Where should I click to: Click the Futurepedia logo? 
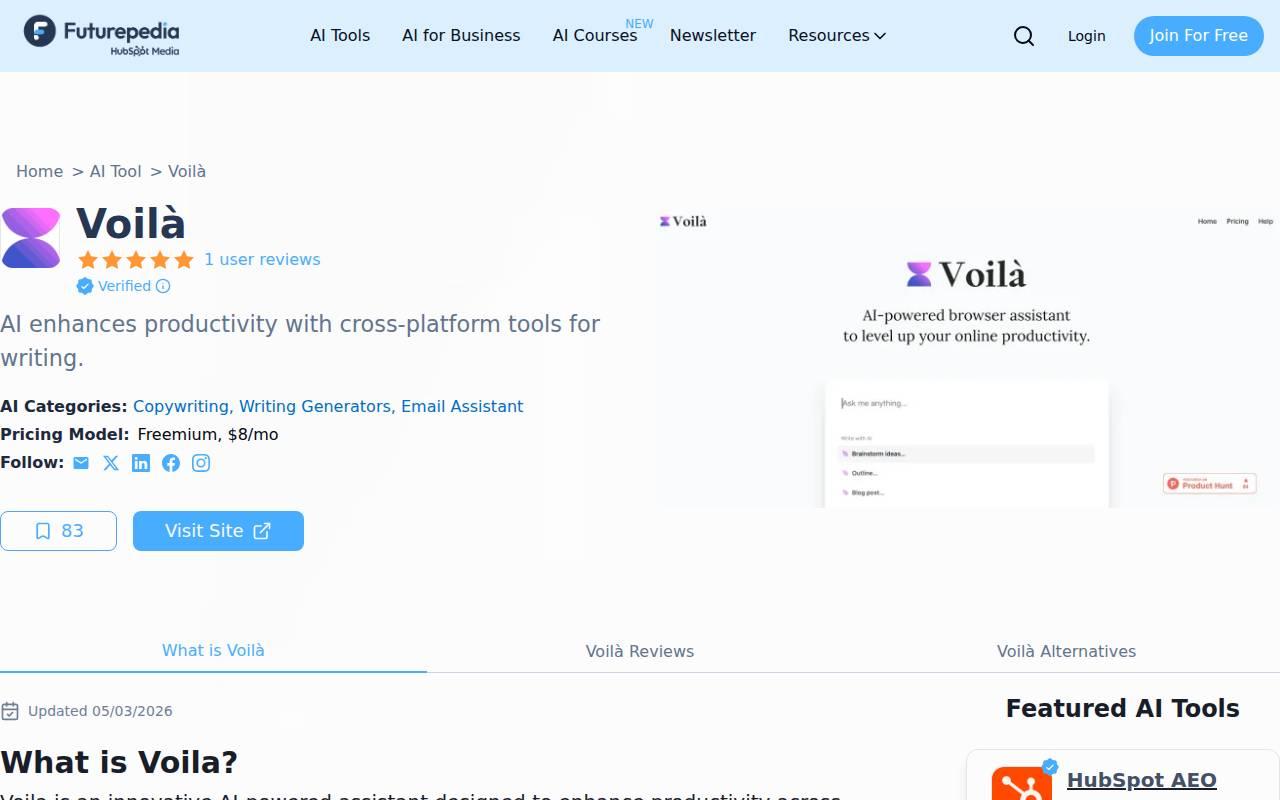coord(102,35)
